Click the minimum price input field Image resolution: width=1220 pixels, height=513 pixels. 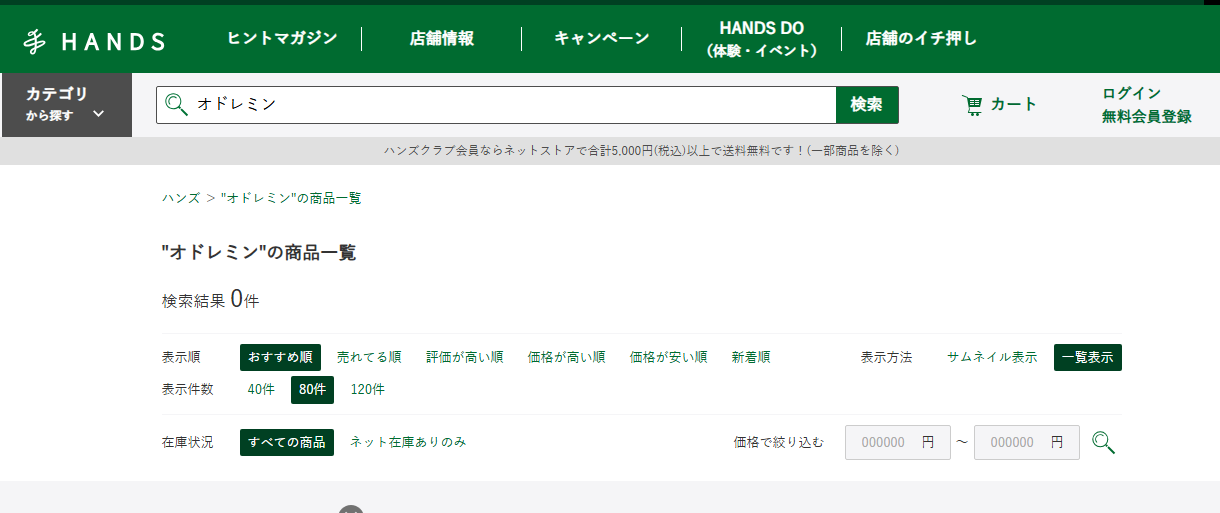click(x=898, y=442)
